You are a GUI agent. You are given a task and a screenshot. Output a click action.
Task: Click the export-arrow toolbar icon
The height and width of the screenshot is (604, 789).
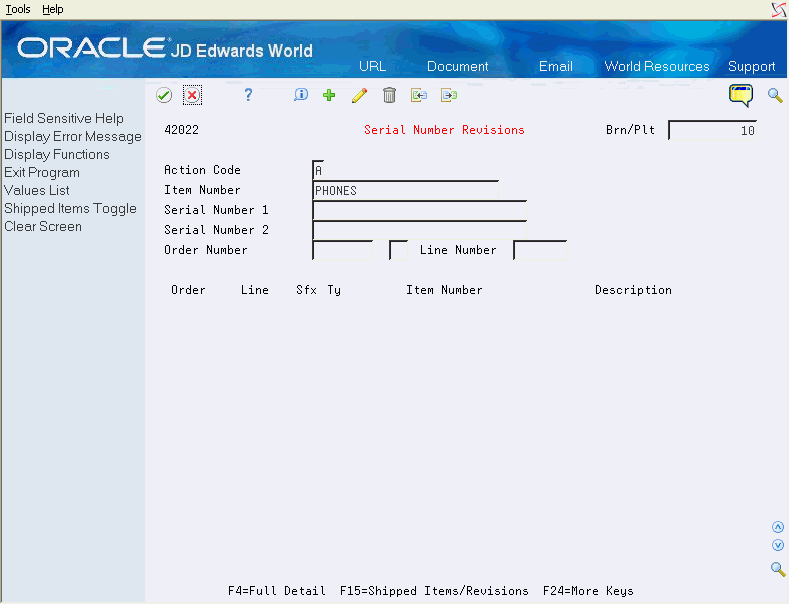pos(449,95)
